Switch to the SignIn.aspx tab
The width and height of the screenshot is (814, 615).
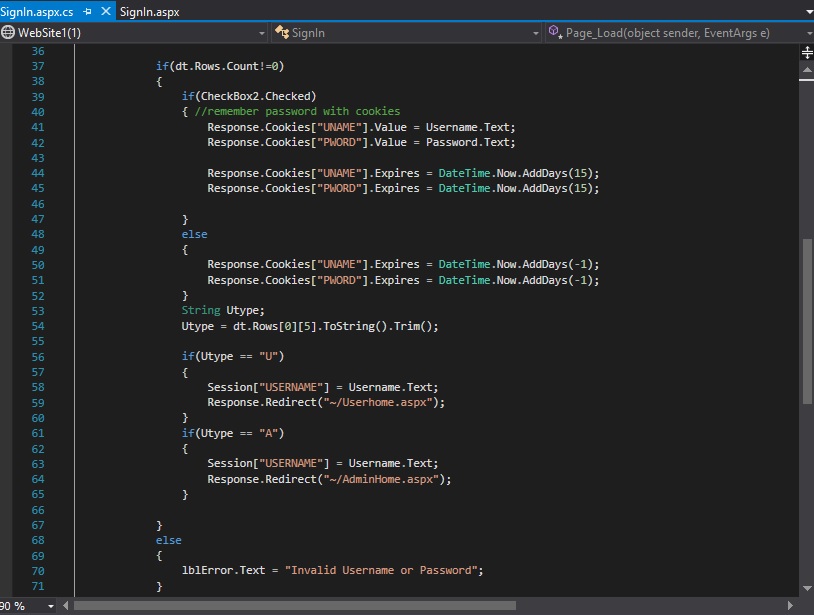point(148,12)
